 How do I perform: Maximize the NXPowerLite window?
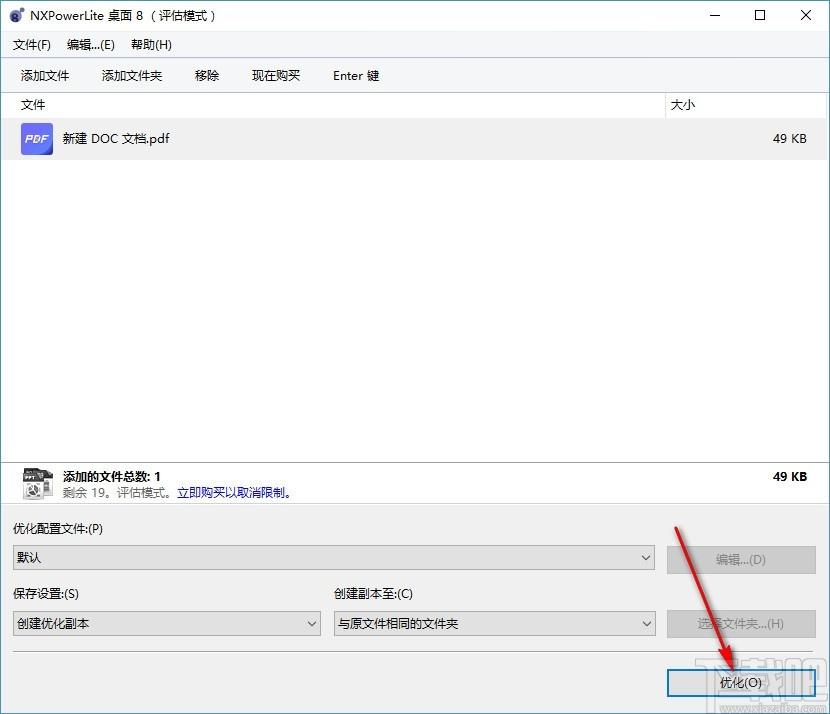pos(760,15)
